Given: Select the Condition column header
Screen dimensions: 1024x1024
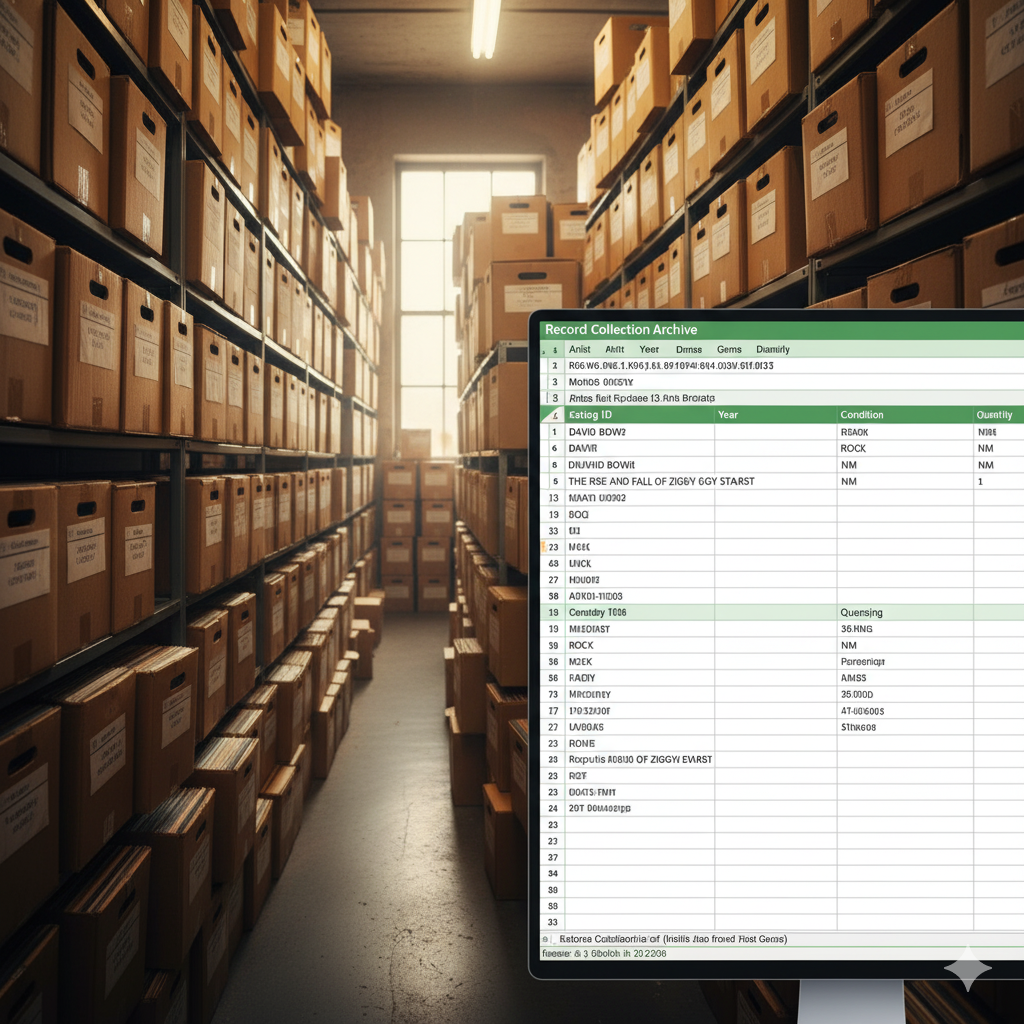Looking at the screenshot, I should tap(861, 415).
